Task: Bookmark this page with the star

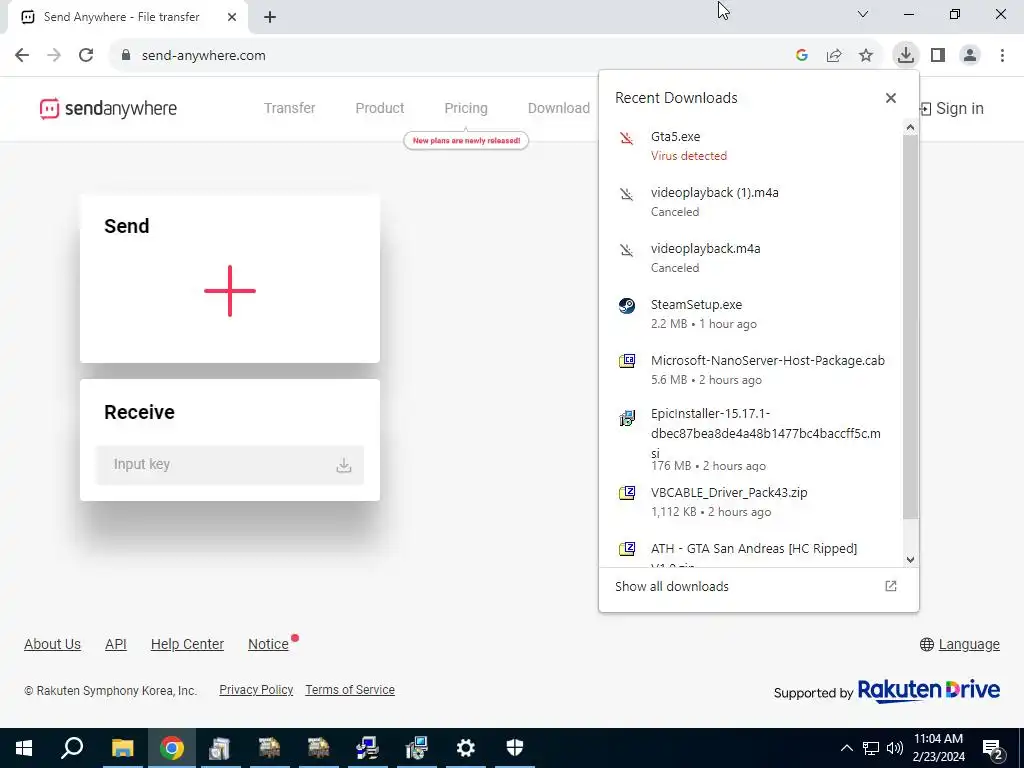Action: click(866, 56)
